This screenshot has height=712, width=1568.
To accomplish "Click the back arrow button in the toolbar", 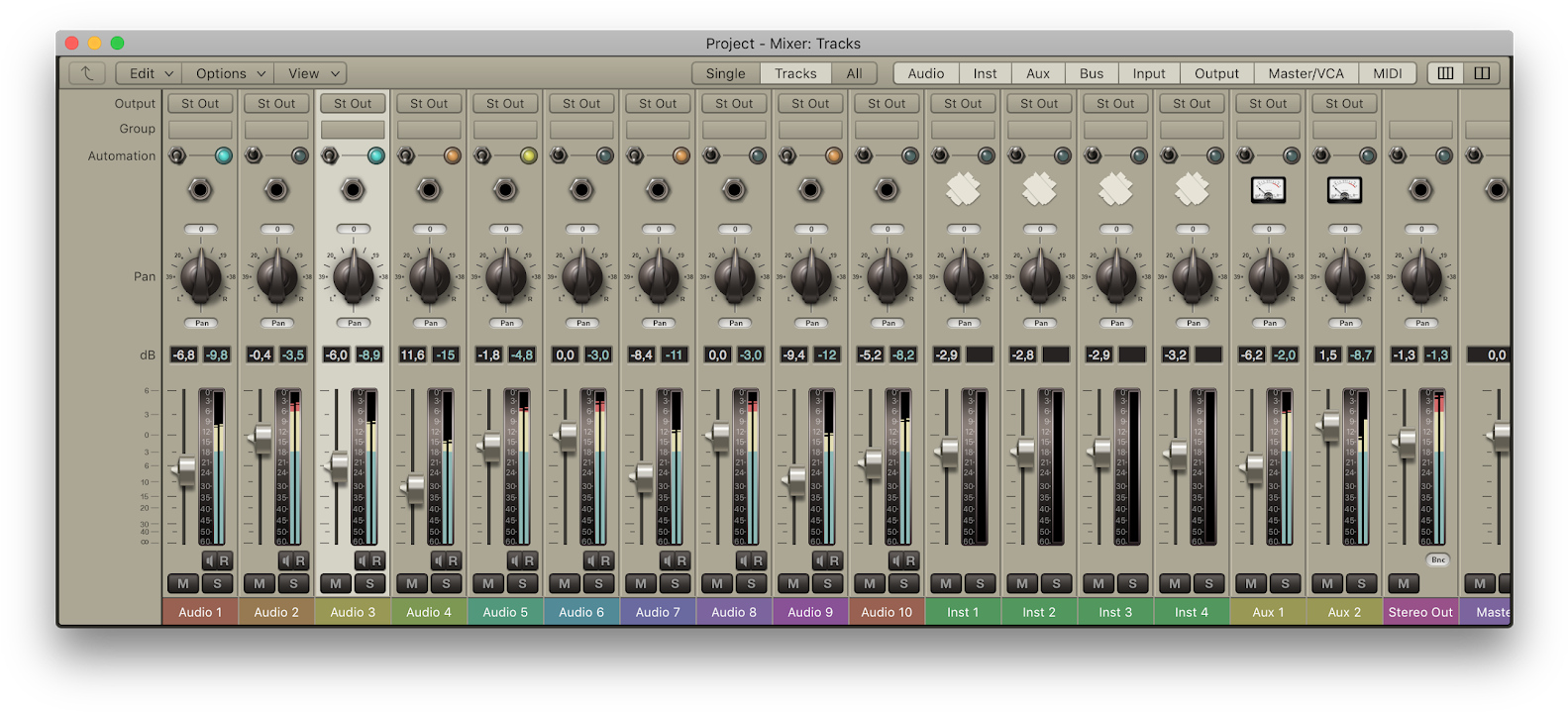I will [87, 73].
